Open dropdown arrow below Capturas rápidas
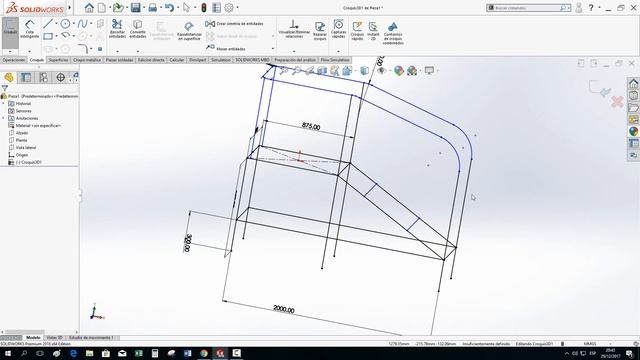This screenshot has height=360, width=640. [338, 51]
